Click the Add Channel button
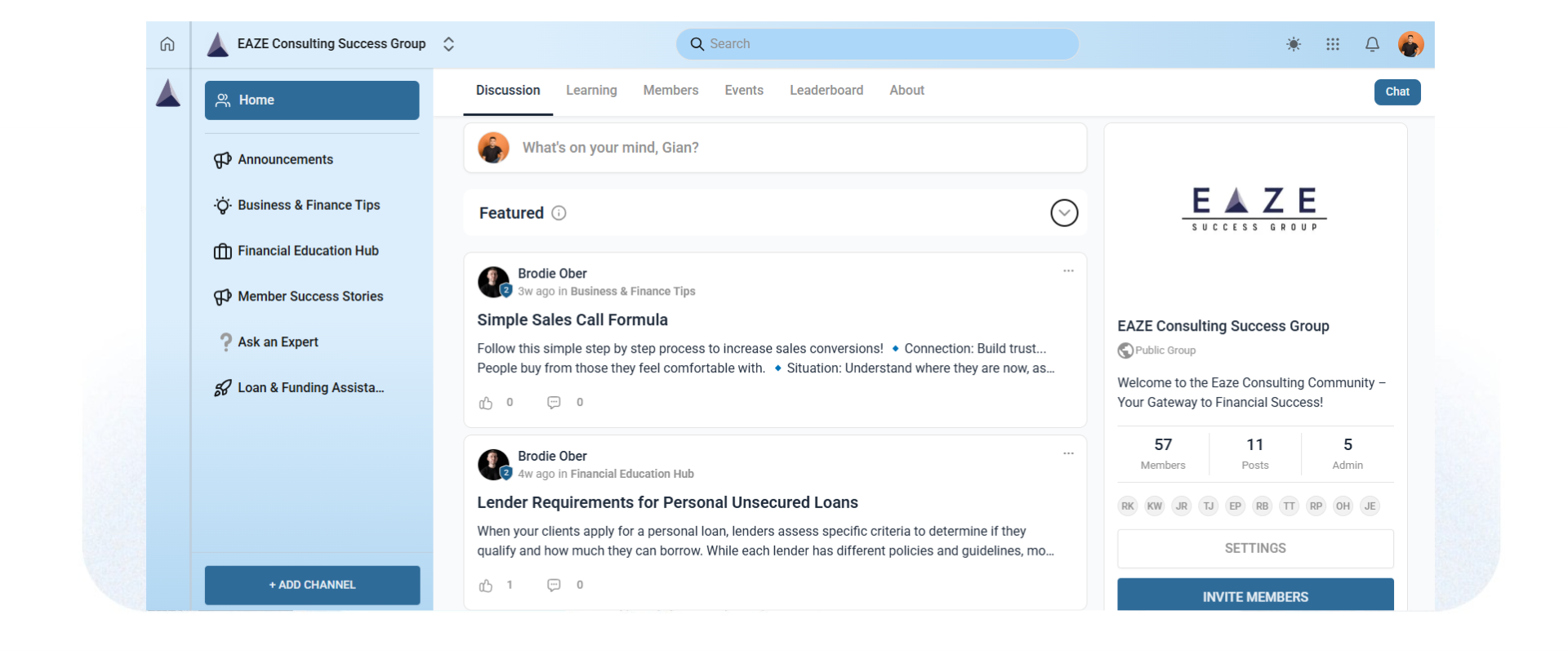Screen dimensions: 1568x651 (x=312, y=585)
